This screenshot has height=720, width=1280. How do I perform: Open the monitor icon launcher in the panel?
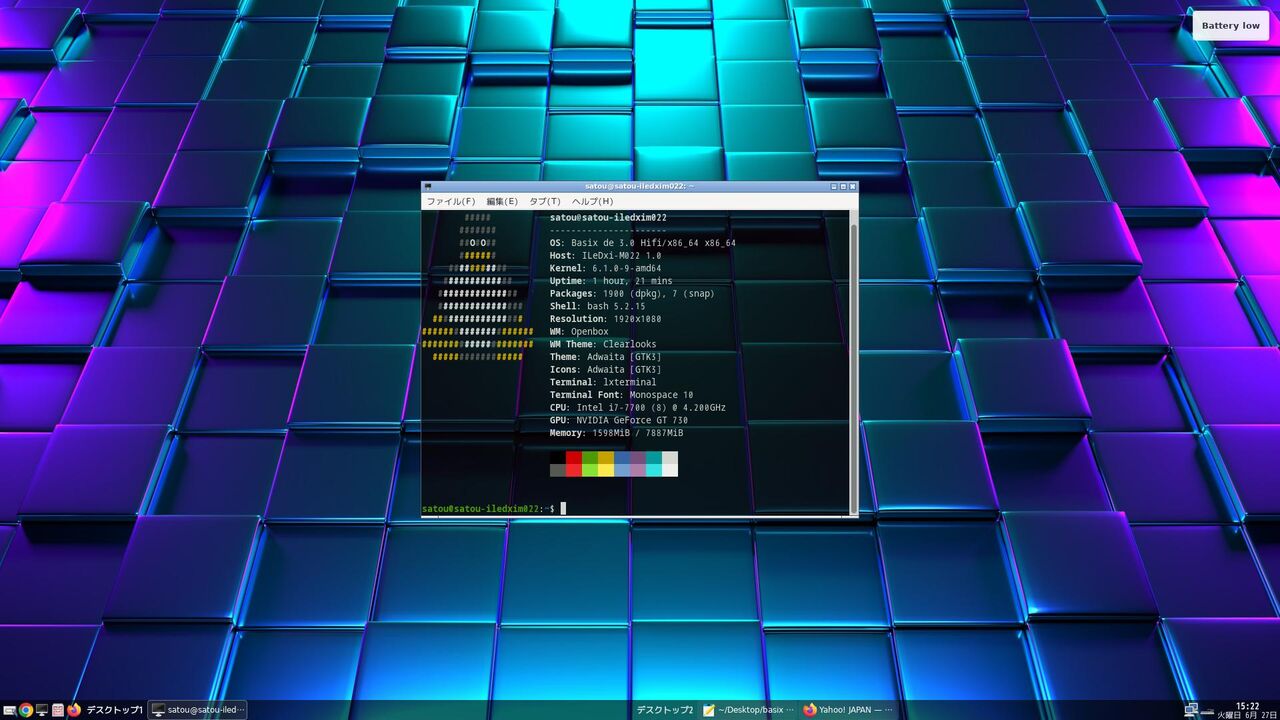pos(42,710)
